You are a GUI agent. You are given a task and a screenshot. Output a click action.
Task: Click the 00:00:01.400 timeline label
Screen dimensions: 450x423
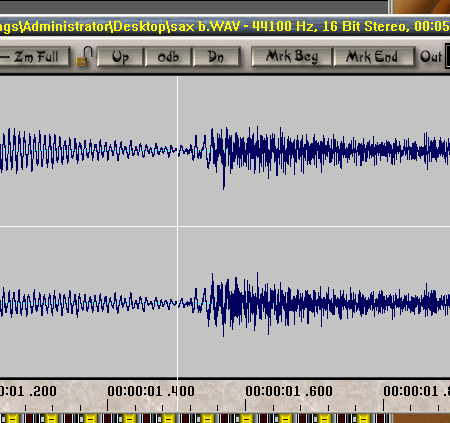tap(151, 391)
